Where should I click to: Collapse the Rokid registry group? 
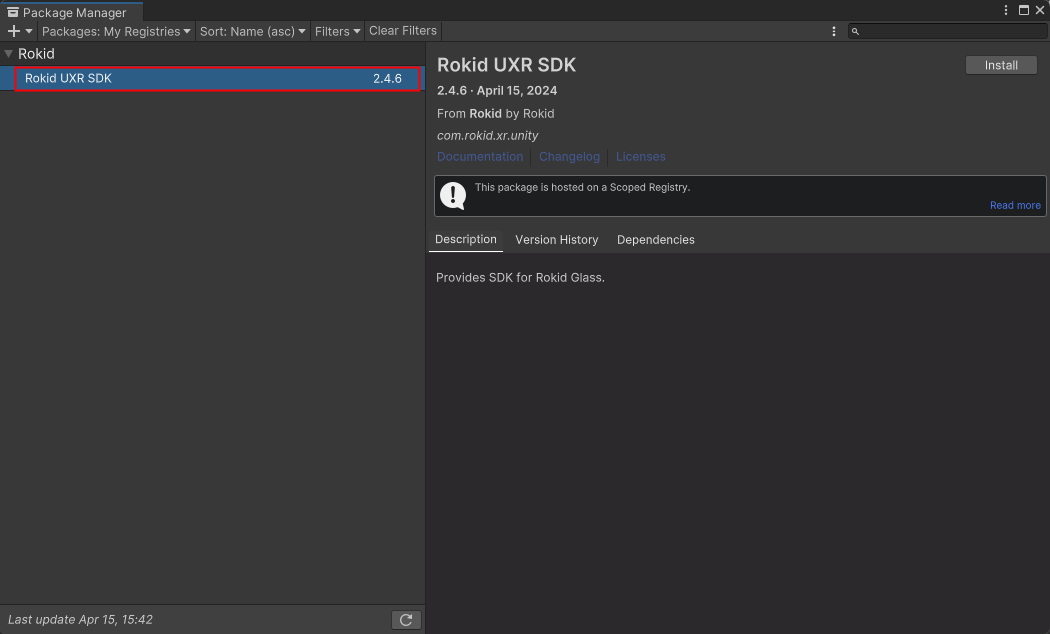[9, 54]
